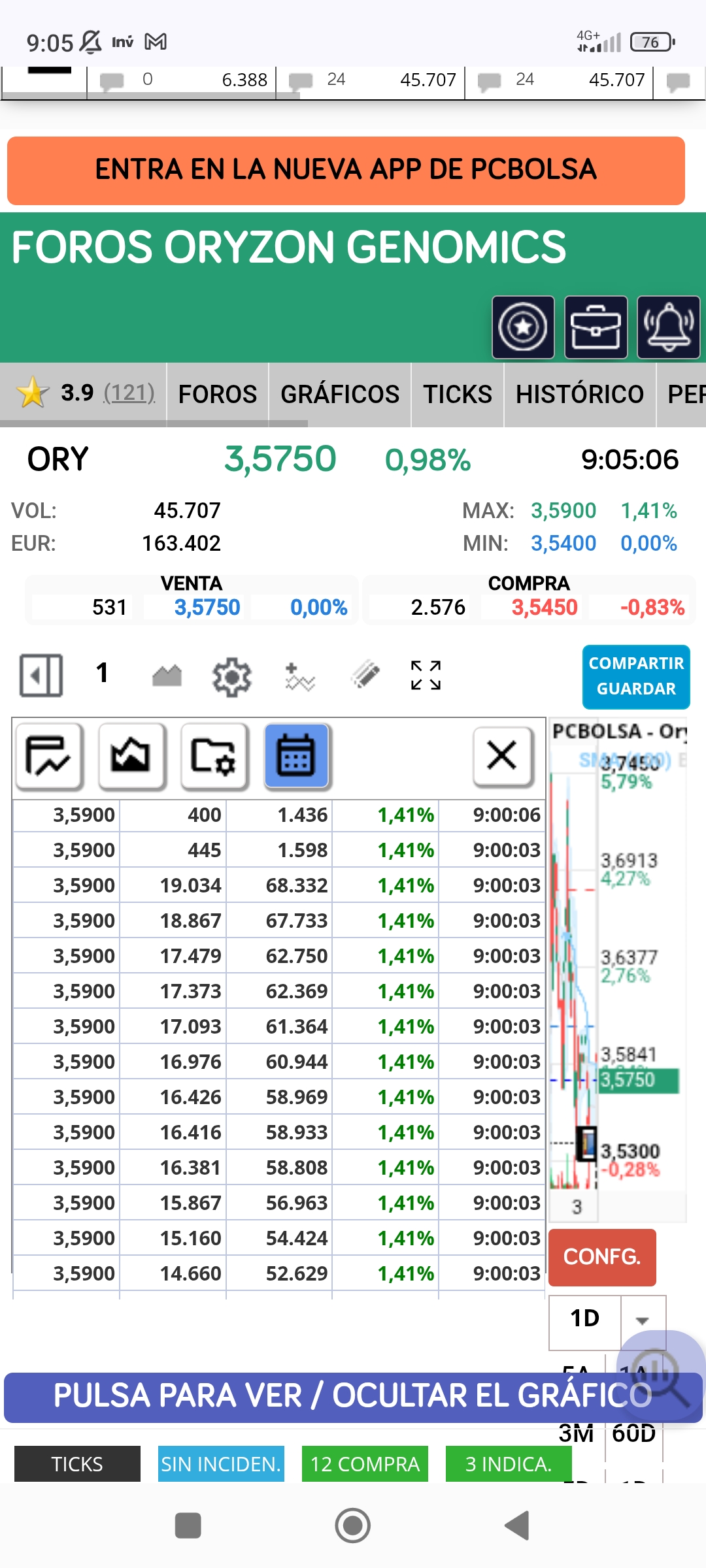Open the portfolio briefcase icon

(596, 327)
